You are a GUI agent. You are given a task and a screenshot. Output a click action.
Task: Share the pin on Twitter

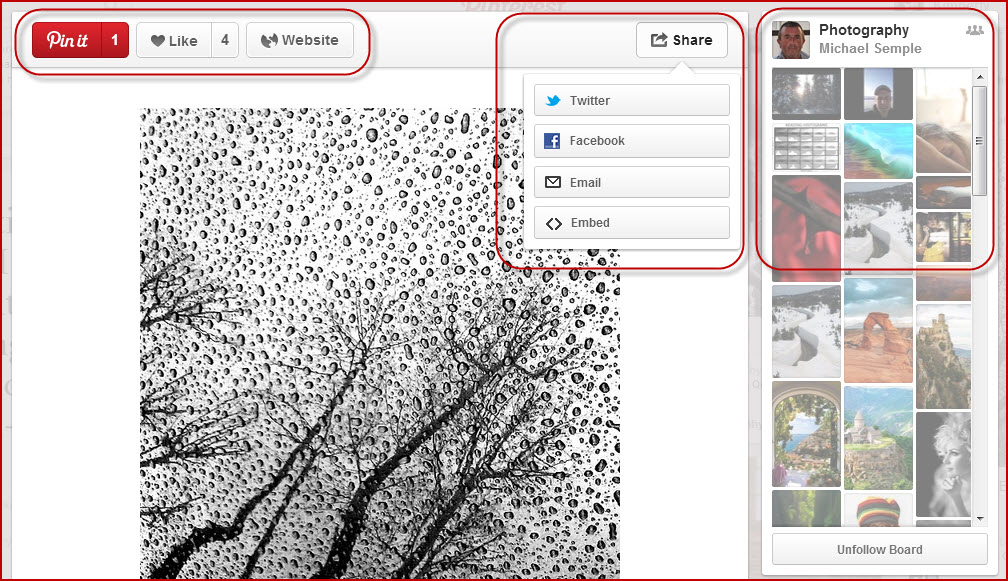(x=631, y=100)
